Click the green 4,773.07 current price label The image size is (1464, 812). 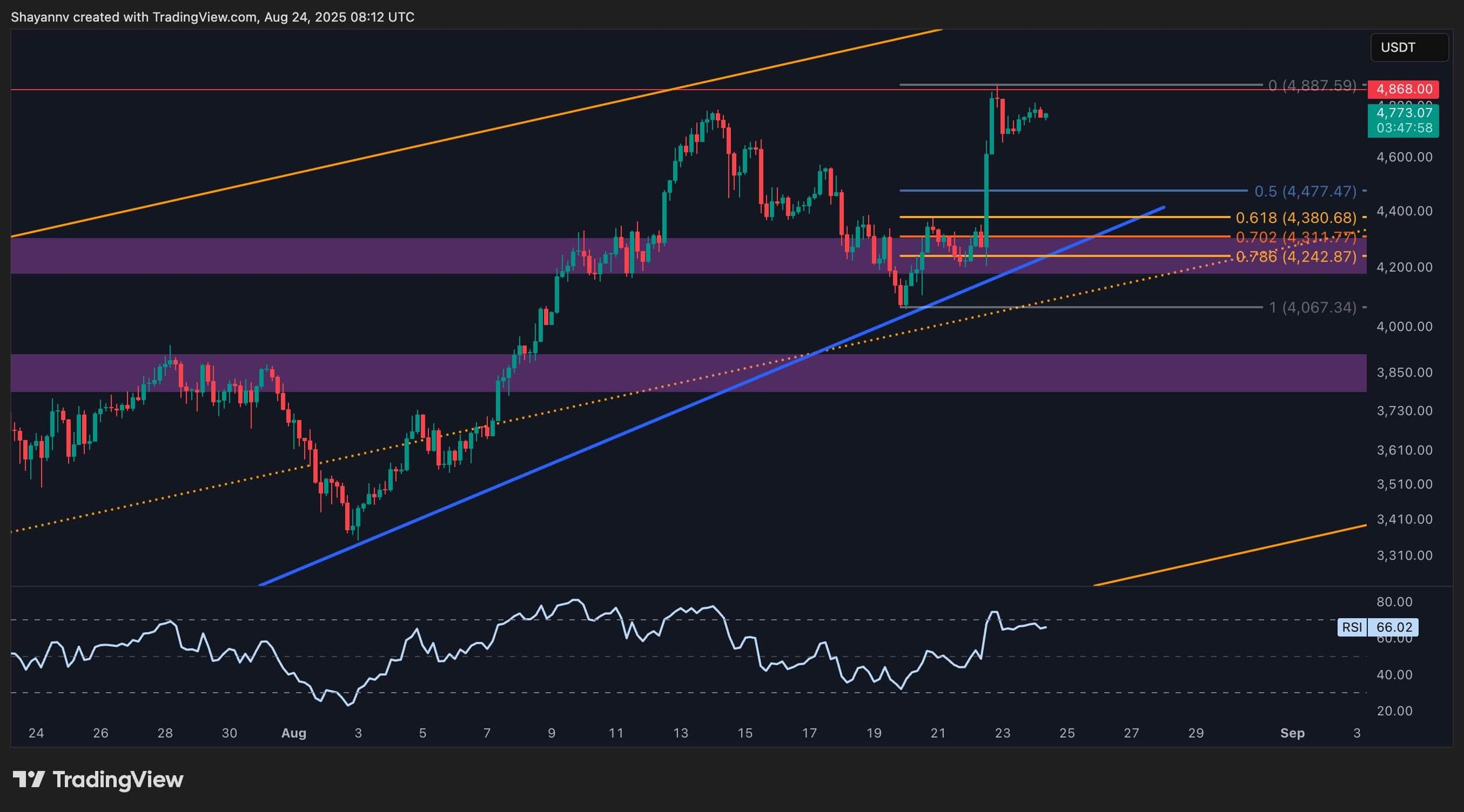coord(1403,113)
